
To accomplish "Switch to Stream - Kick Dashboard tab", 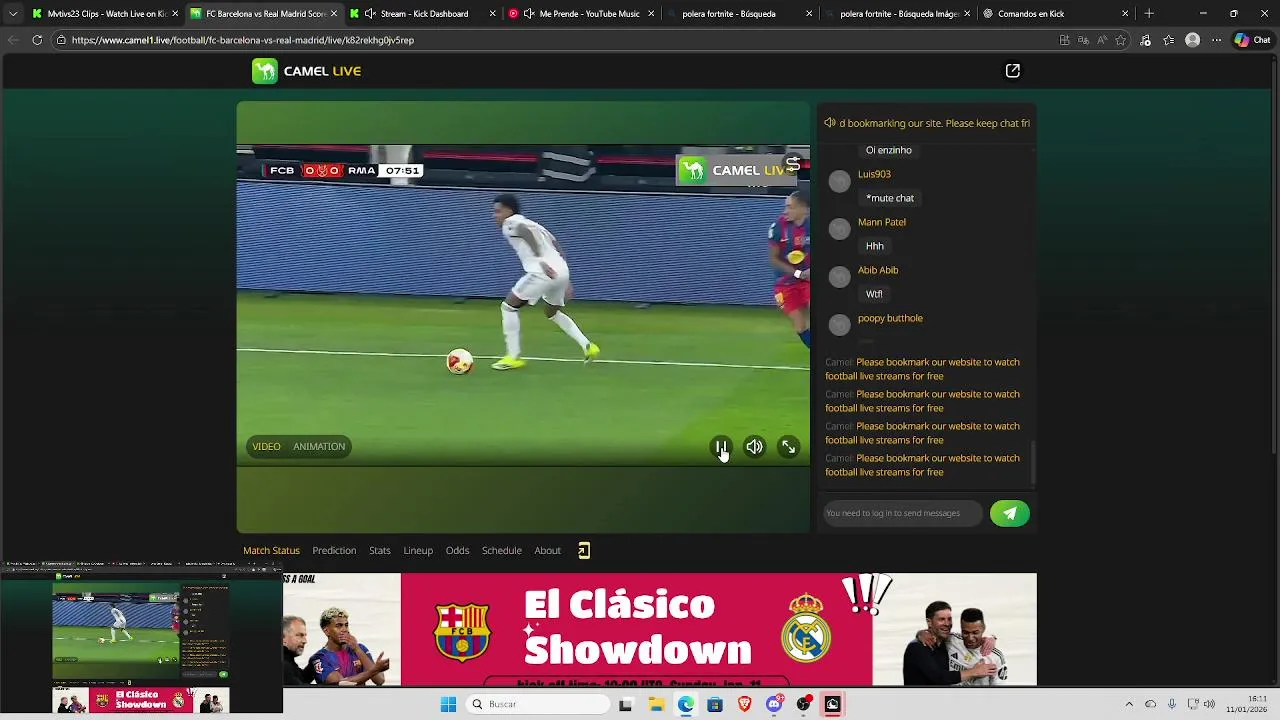I will click(x=424, y=14).
